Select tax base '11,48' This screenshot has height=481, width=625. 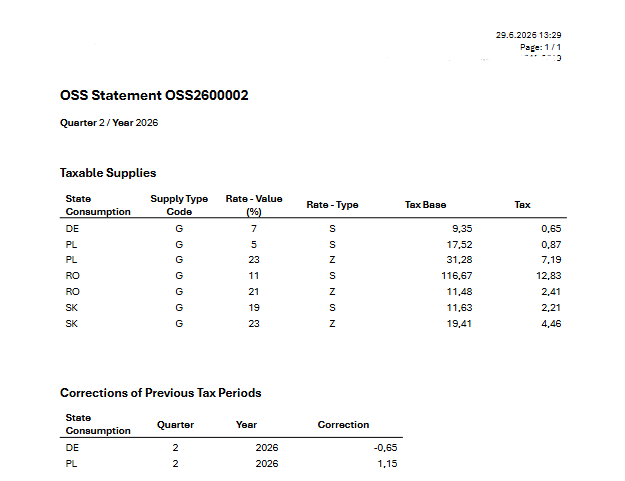(x=459, y=292)
